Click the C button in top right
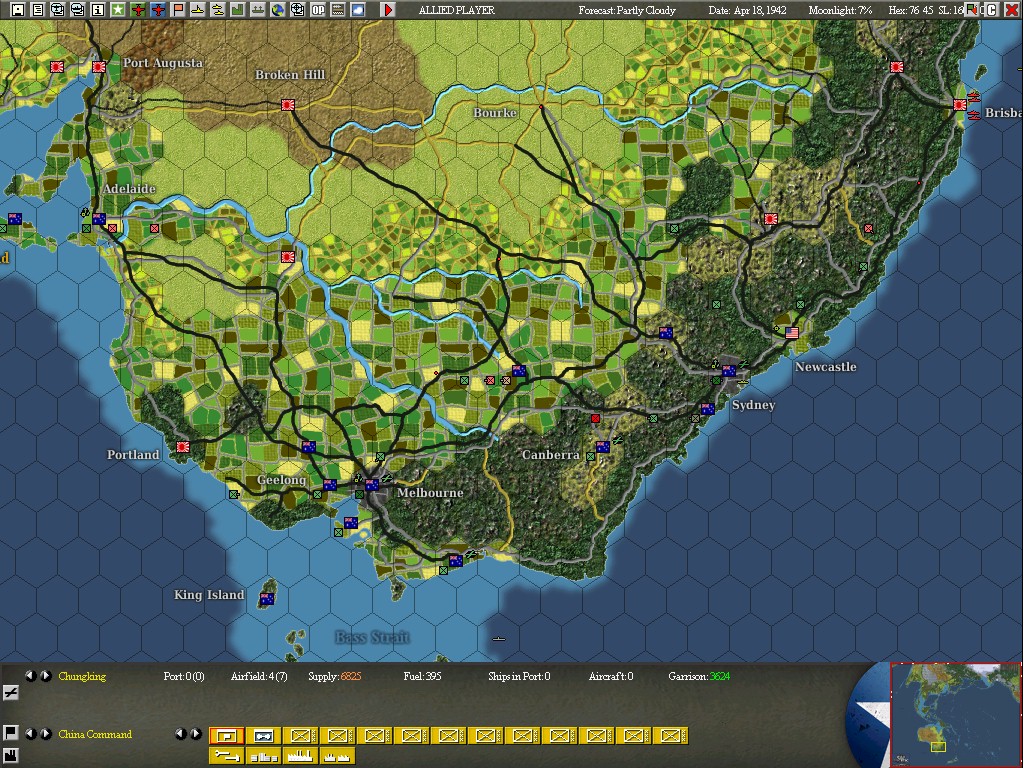Viewport: 1024px width, 768px height. pyautogui.click(x=991, y=9)
